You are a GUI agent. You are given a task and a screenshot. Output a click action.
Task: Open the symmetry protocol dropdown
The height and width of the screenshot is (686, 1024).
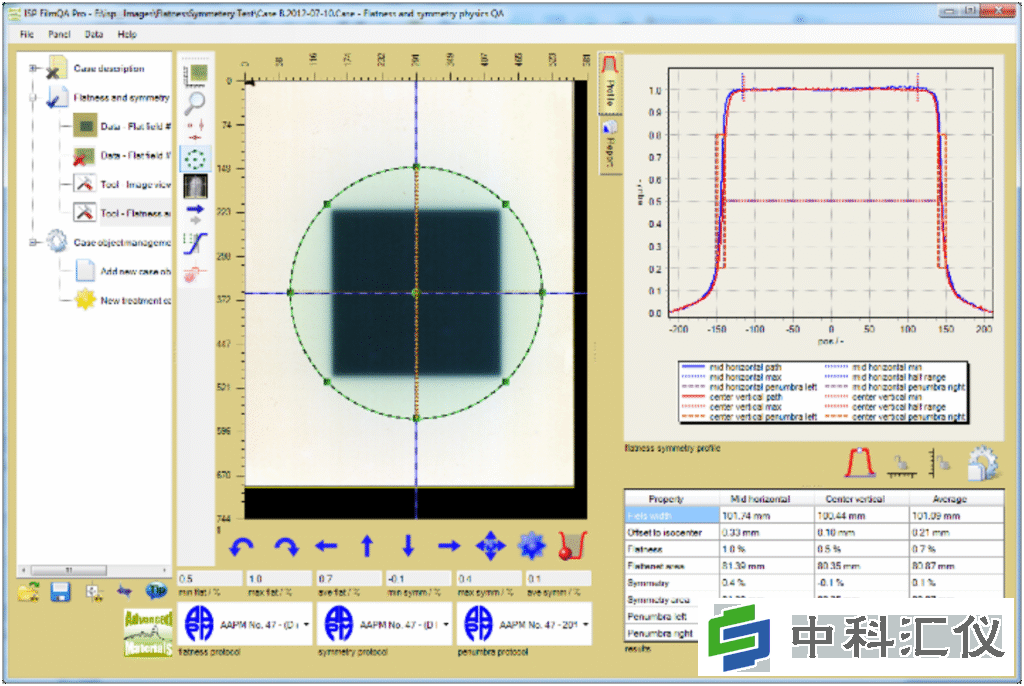(x=445, y=625)
